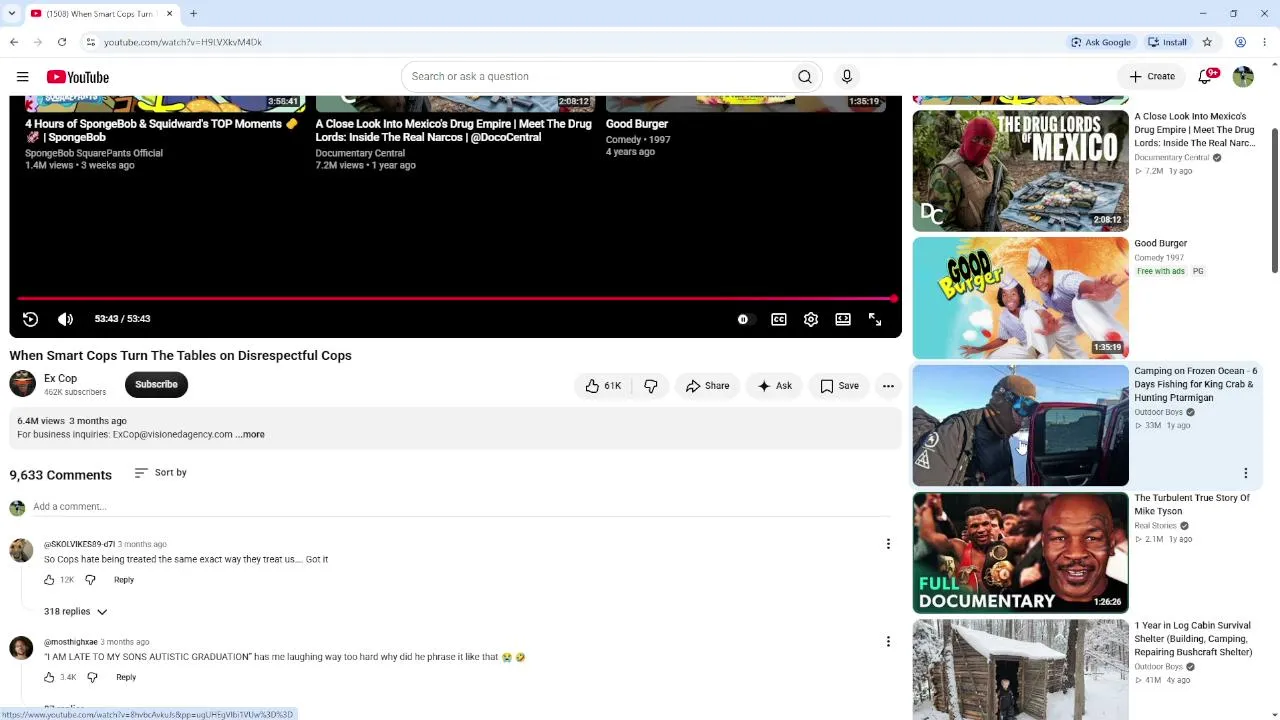This screenshot has height=720, width=1280.
Task: Toggle closed captions in player
Action: (779, 319)
